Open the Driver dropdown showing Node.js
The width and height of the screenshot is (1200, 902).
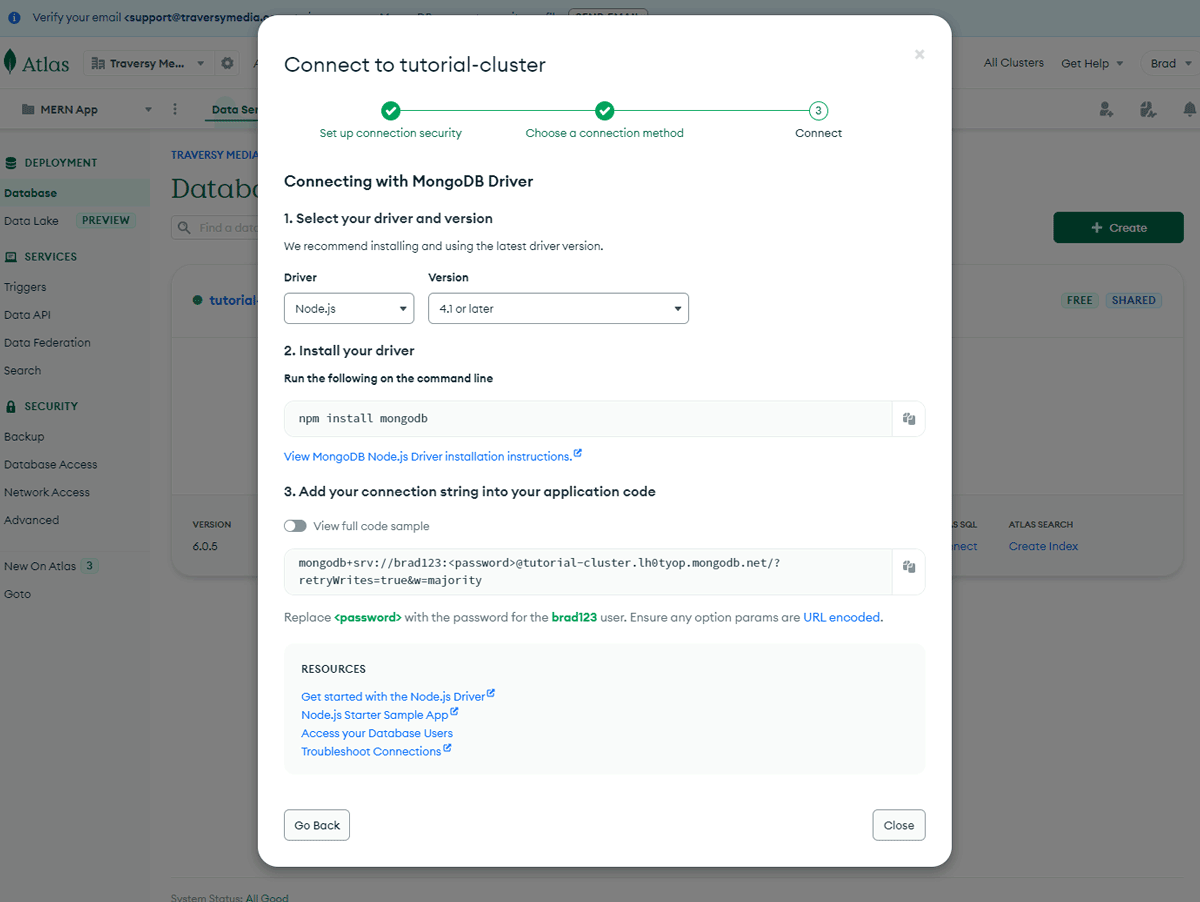click(349, 309)
